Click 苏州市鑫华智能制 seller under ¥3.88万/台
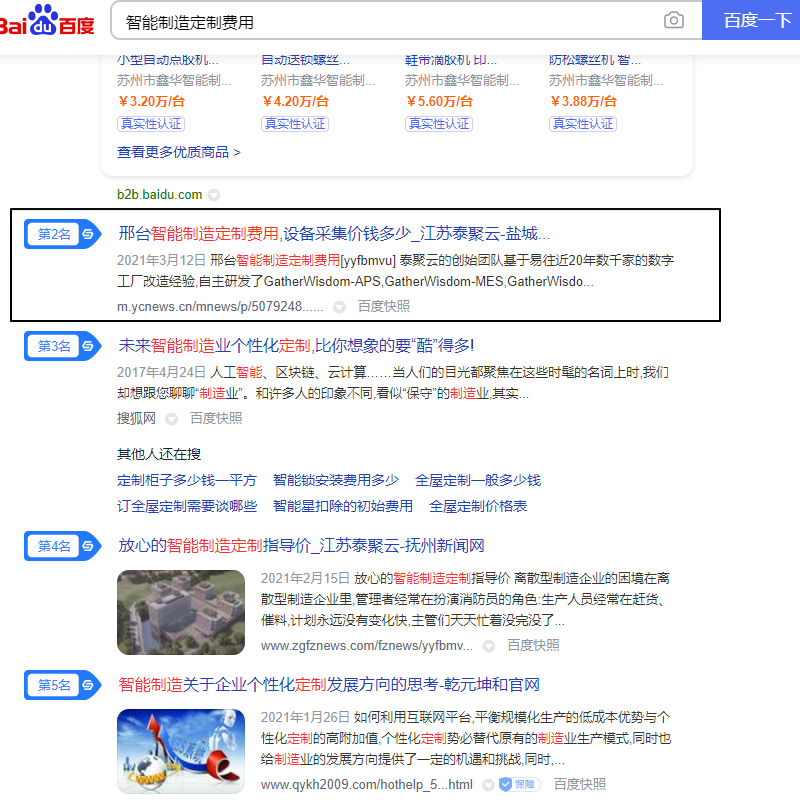The height and width of the screenshot is (800, 800). pyautogui.click(x=606, y=81)
